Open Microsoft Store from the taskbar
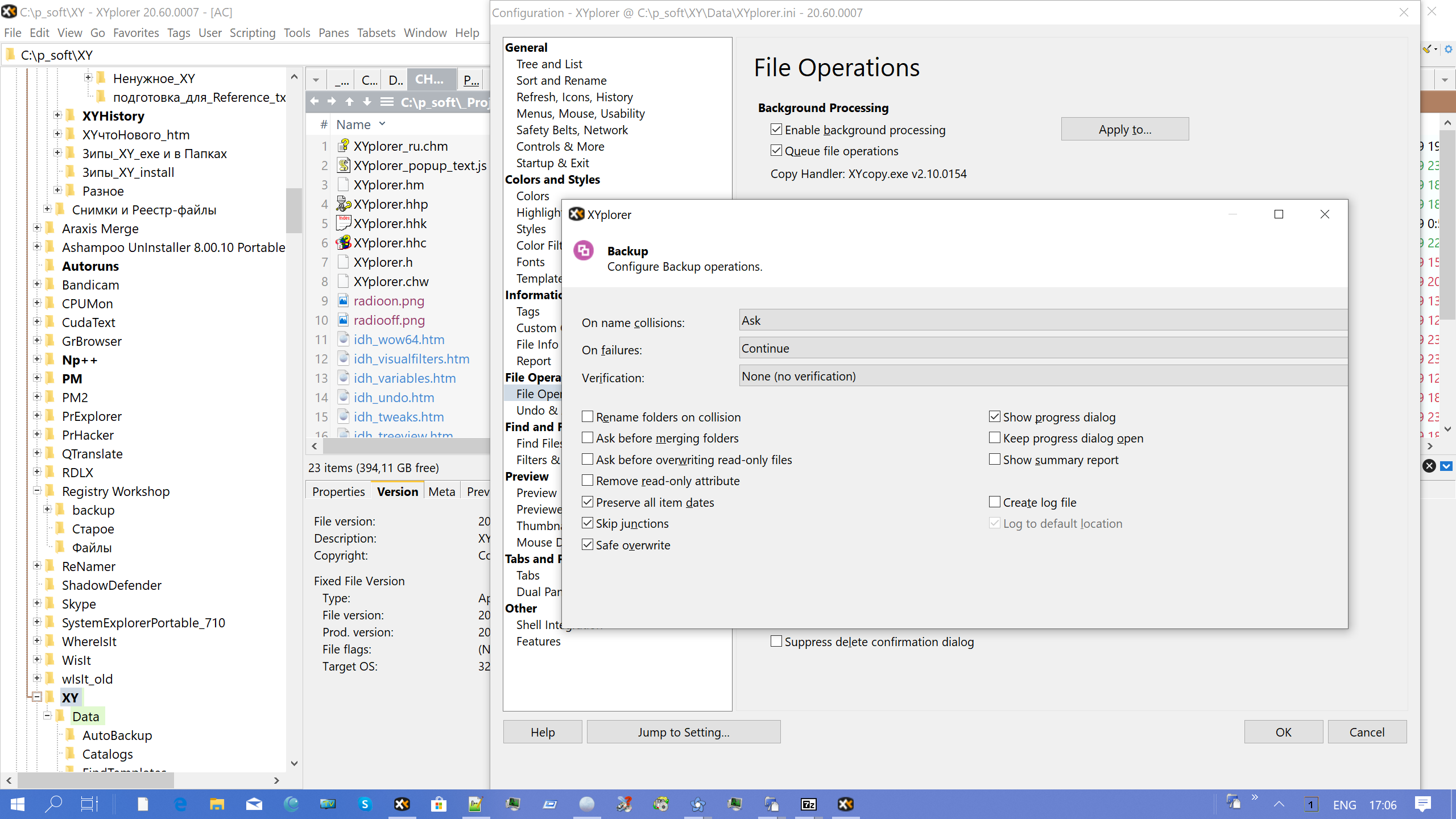 tap(439, 804)
